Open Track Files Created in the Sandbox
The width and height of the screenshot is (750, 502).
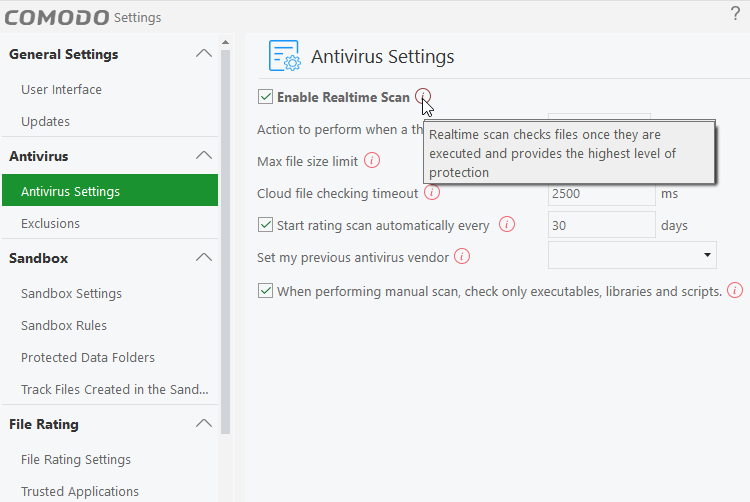click(114, 389)
